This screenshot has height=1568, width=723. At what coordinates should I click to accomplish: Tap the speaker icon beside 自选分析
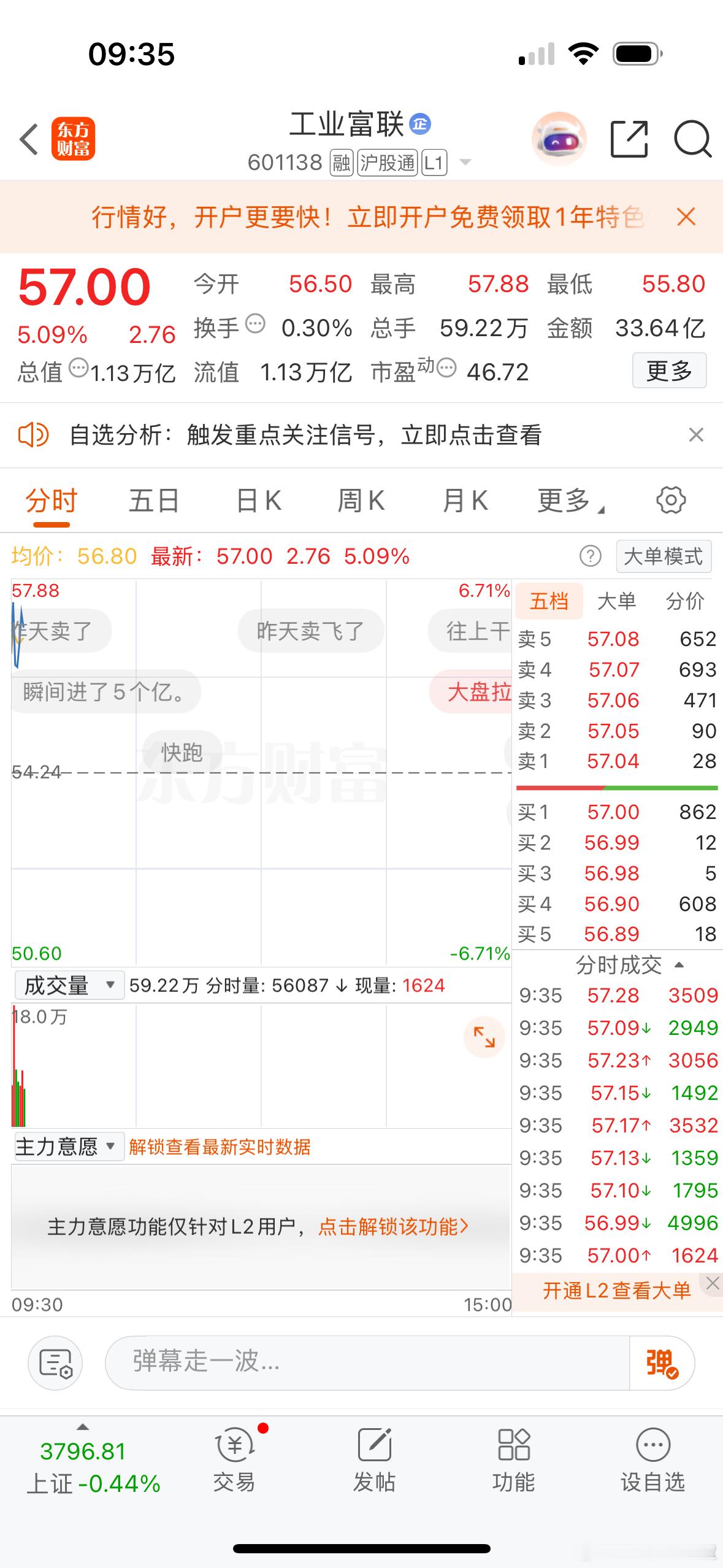(x=33, y=435)
